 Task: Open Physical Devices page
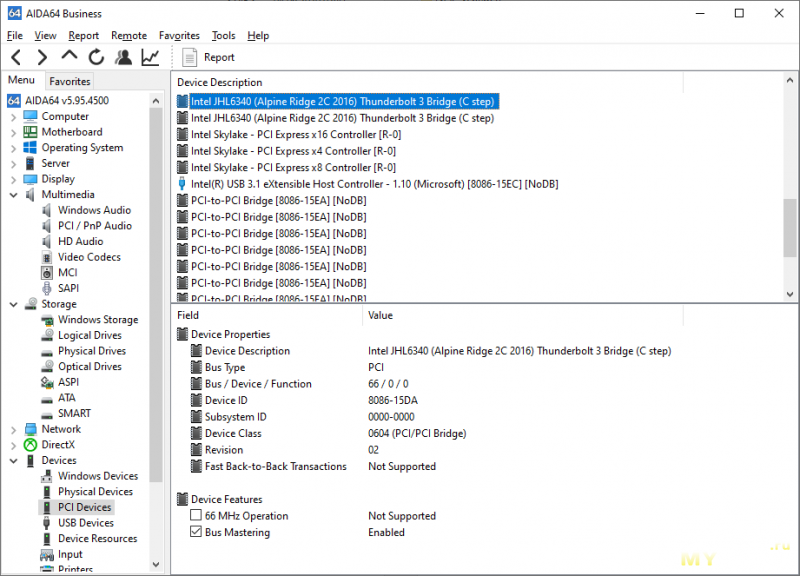(x=95, y=492)
